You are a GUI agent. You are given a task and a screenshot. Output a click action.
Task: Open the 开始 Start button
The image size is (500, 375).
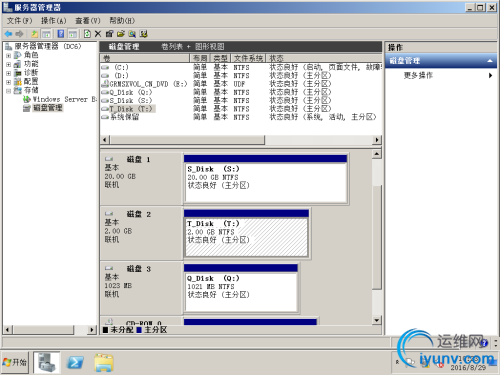[15, 362]
